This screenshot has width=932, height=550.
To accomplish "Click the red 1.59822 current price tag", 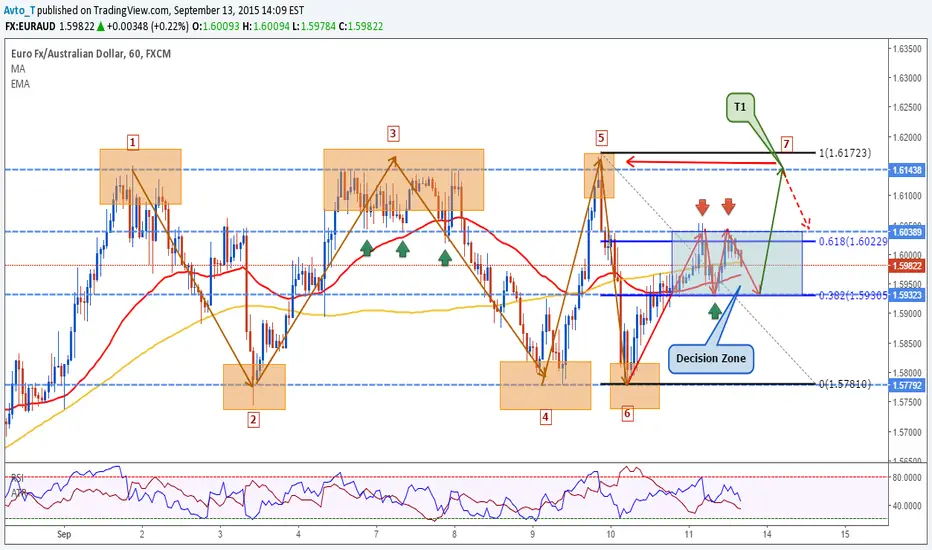I will click(x=906, y=266).
